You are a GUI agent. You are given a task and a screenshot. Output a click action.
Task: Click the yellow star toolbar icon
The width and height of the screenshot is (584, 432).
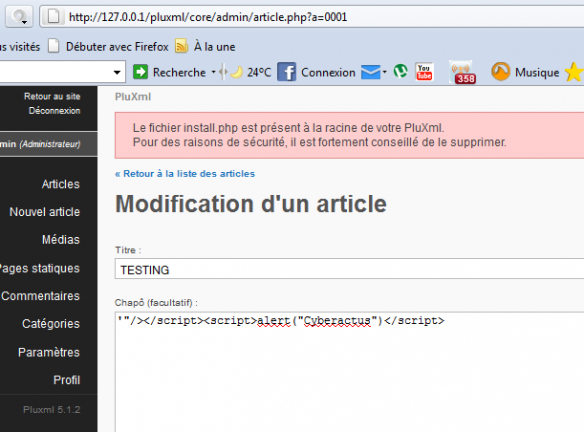point(574,72)
